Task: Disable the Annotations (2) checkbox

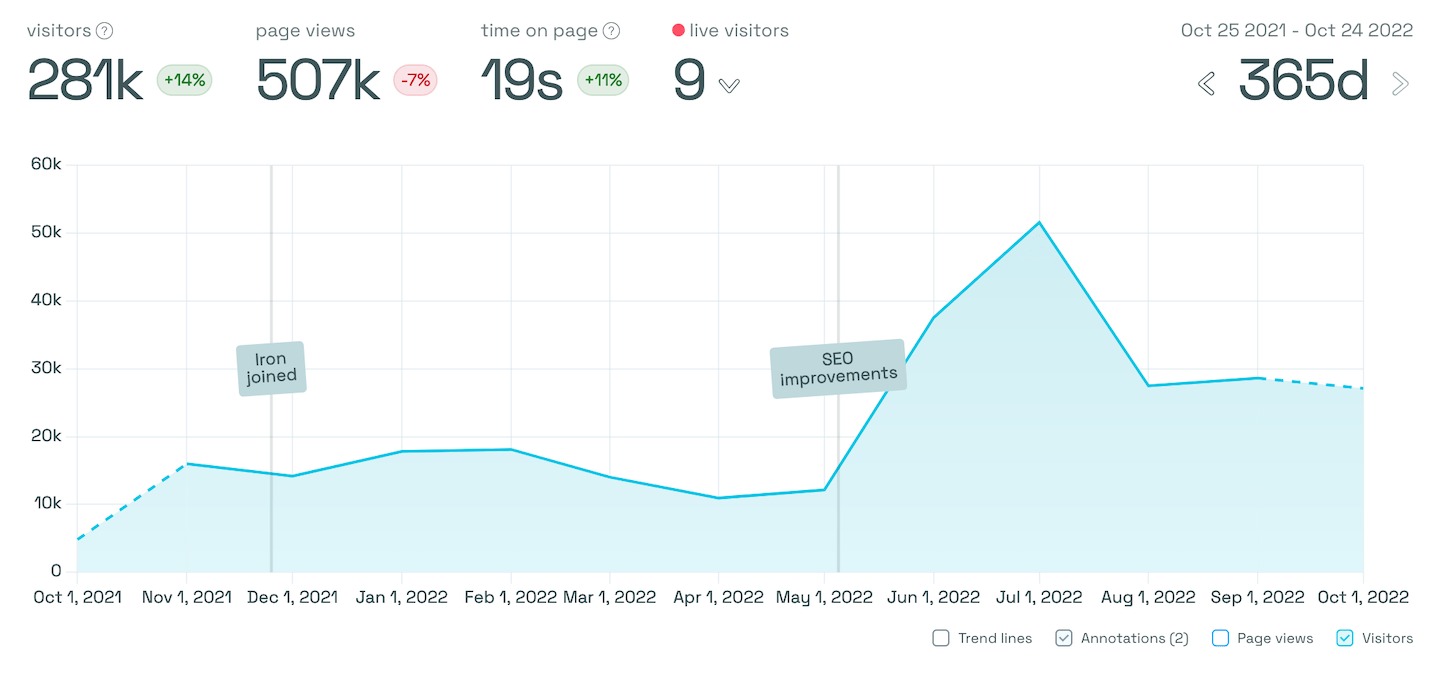Action: tap(1063, 637)
